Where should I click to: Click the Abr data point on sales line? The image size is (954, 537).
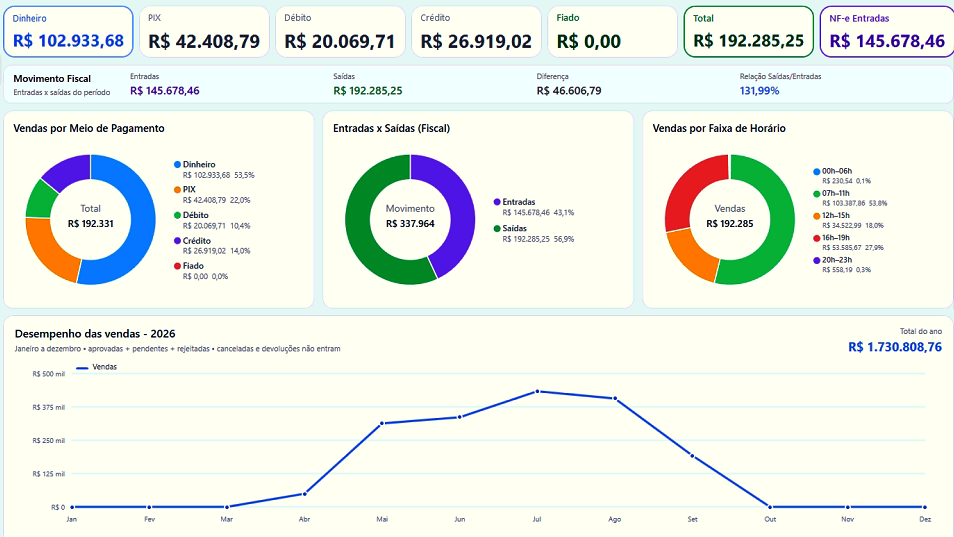click(304, 494)
